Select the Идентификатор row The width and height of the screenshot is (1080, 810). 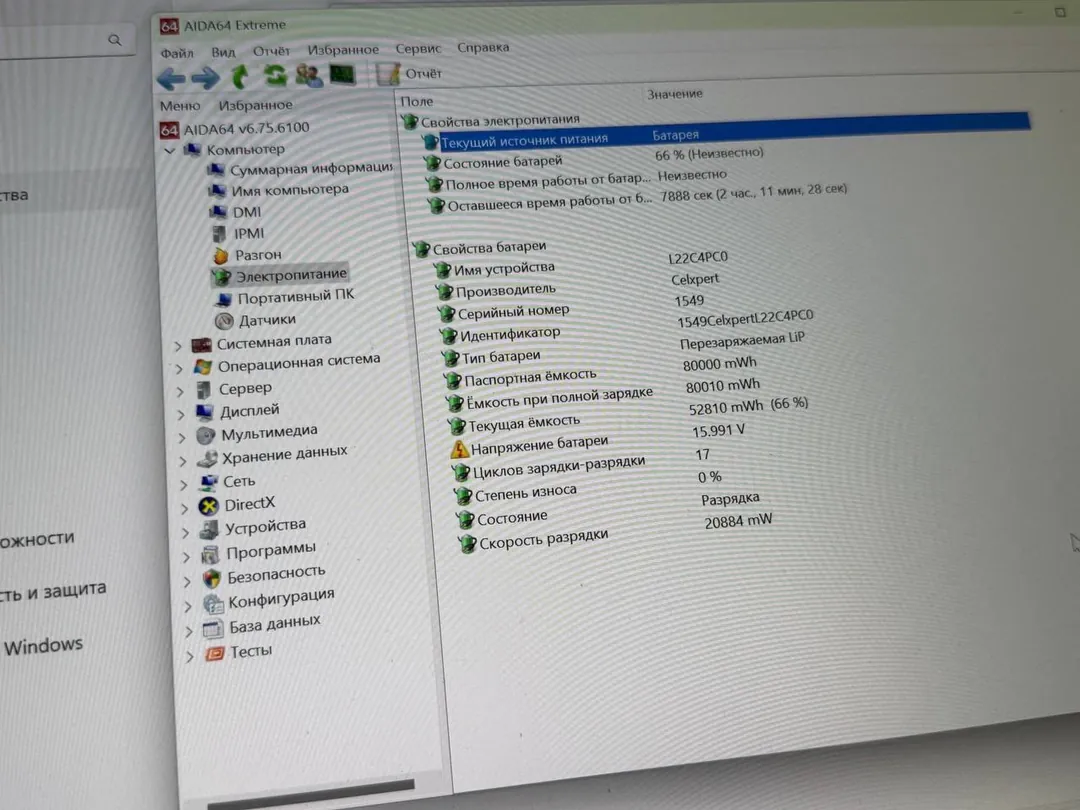pyautogui.click(x=627, y=326)
